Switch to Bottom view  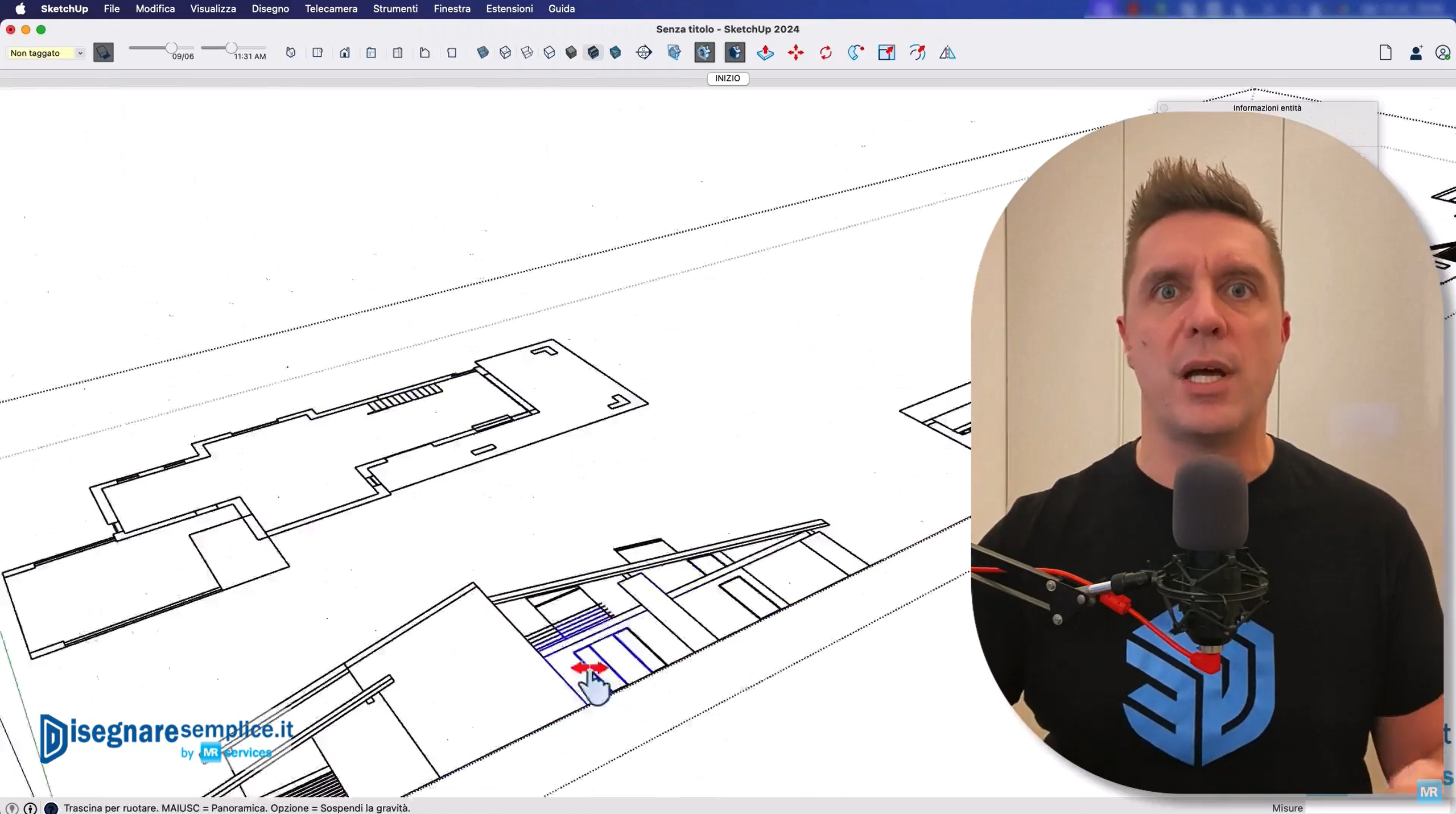click(x=452, y=52)
